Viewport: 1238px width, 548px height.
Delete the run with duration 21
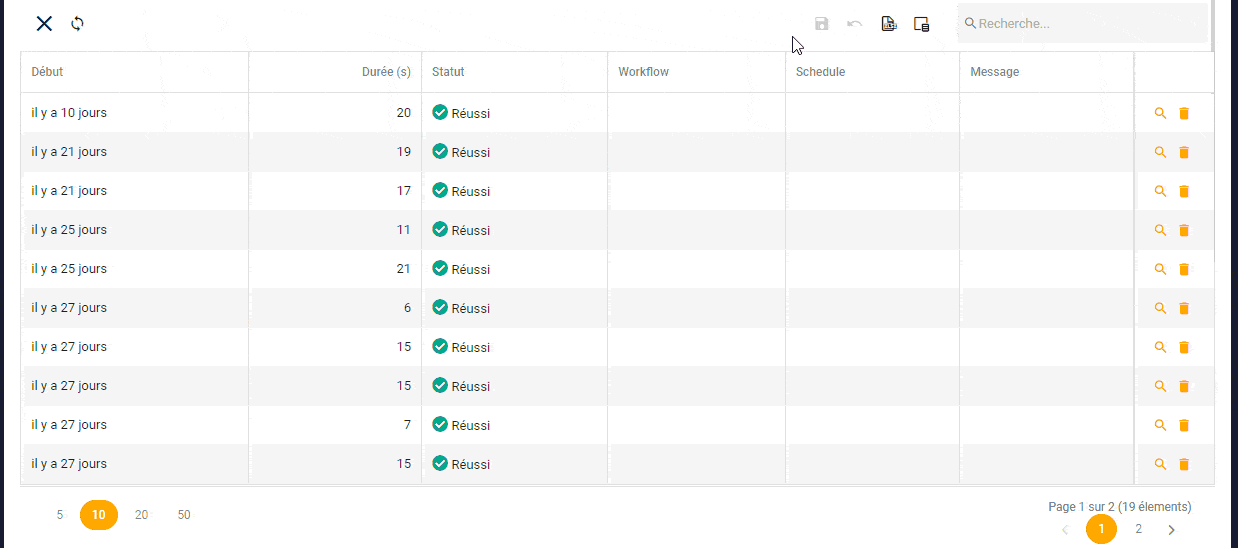[1184, 269]
